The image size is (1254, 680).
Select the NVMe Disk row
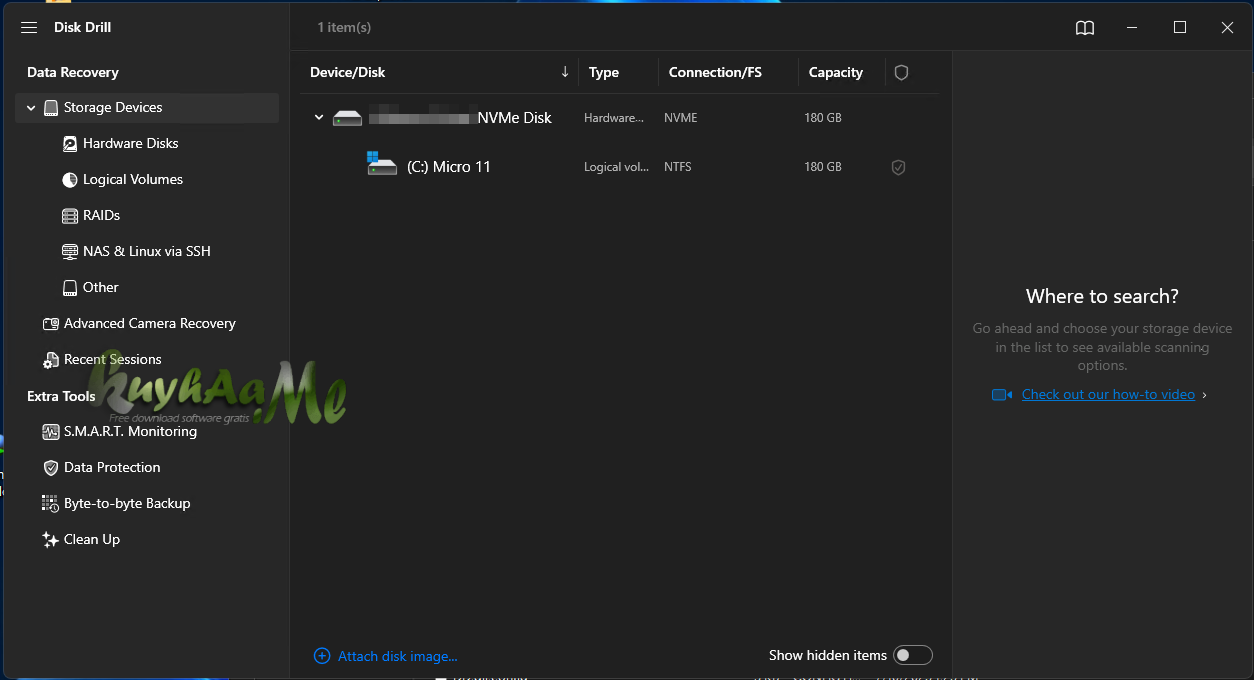(x=620, y=118)
